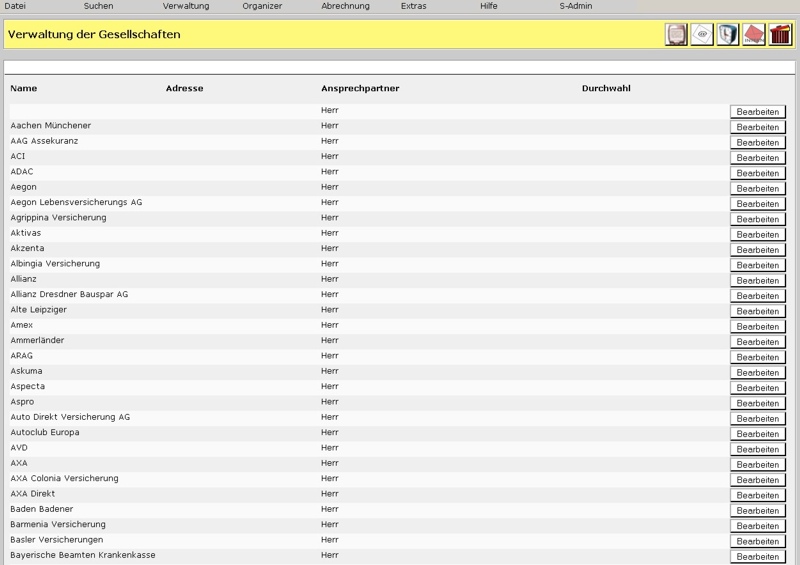The image size is (800, 565).
Task: Click Bearbeiten next to Aegon
Action: pos(758,188)
